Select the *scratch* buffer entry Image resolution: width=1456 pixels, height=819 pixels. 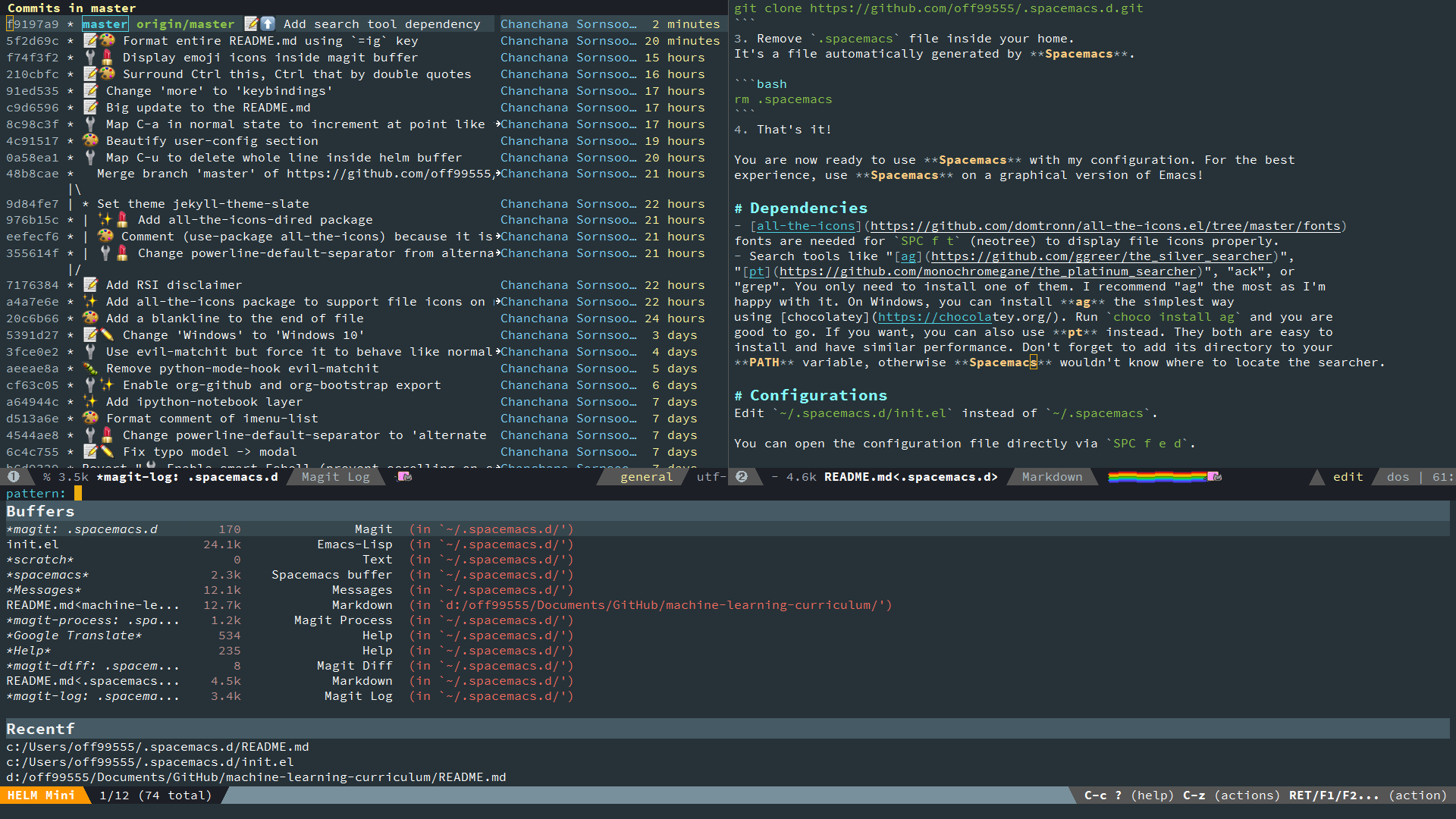(728, 560)
